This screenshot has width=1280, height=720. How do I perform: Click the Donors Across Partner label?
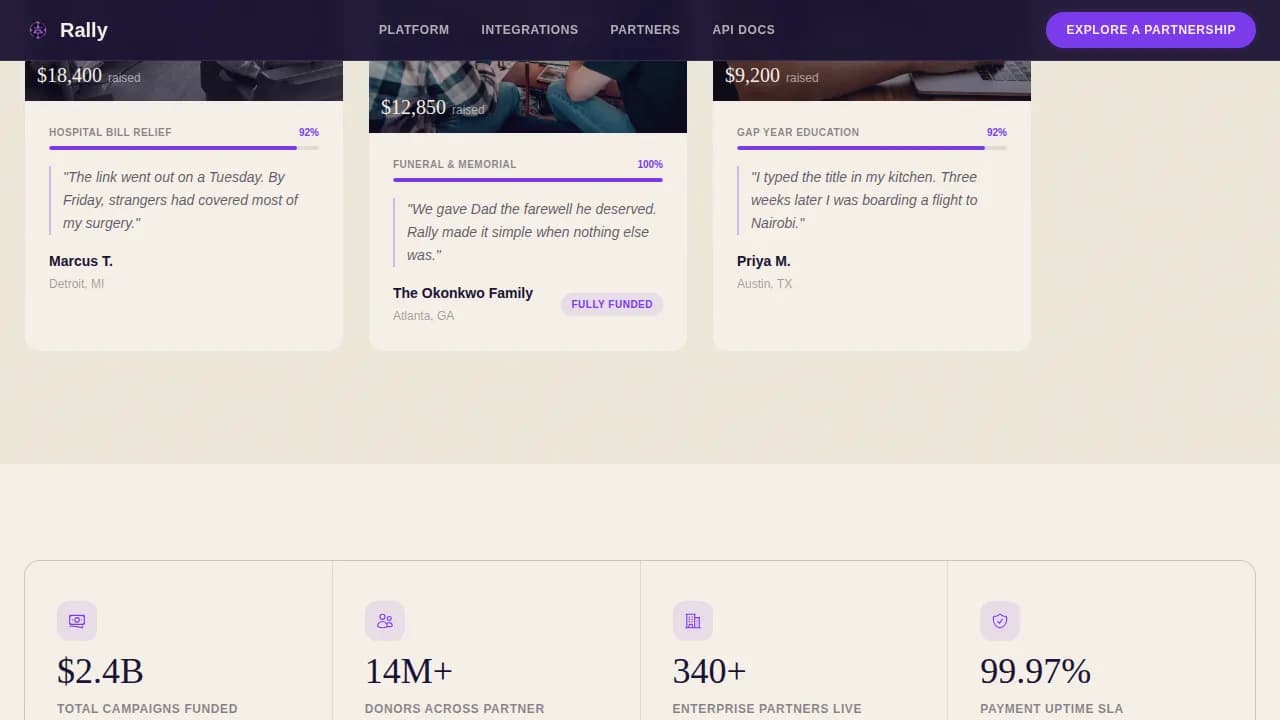(x=455, y=709)
